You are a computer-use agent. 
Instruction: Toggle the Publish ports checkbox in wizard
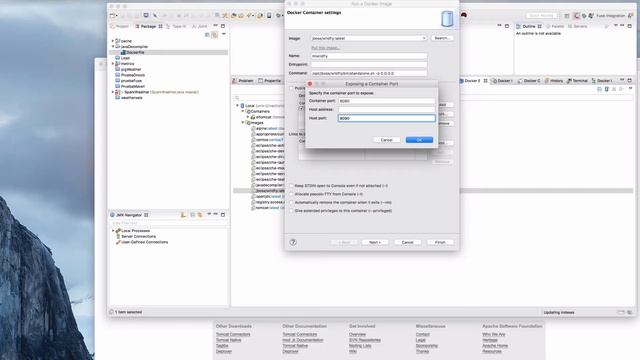tap(291, 88)
